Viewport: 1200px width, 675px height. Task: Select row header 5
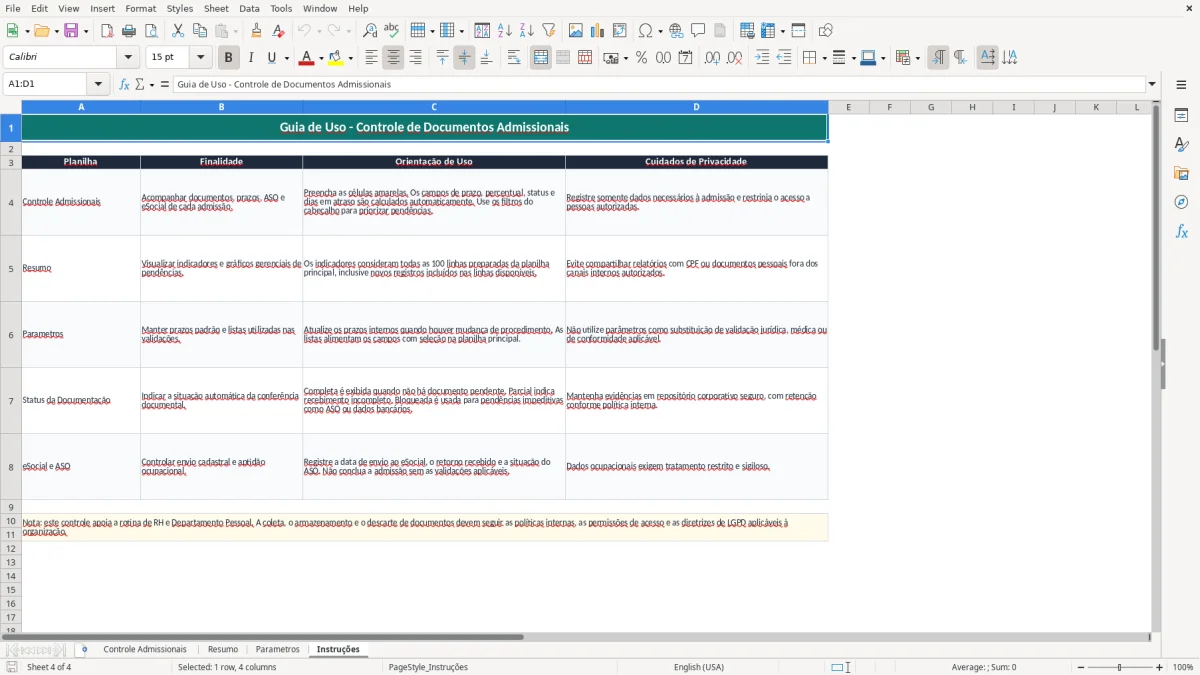pos(11,268)
